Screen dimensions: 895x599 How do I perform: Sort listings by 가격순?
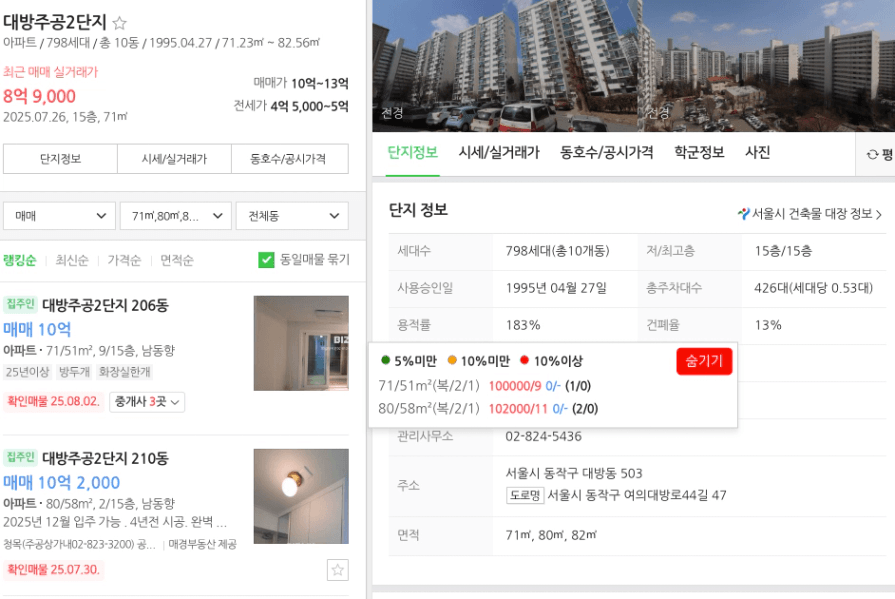coord(124,260)
